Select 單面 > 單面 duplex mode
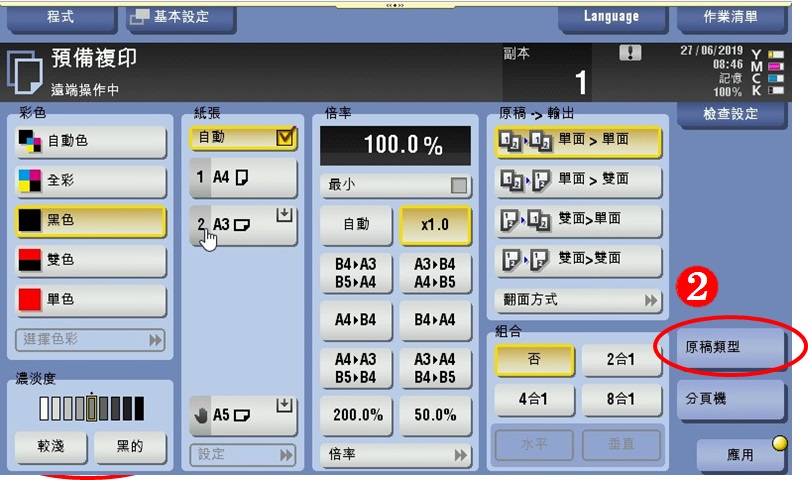Viewport: 808px width, 480px height. 578,141
